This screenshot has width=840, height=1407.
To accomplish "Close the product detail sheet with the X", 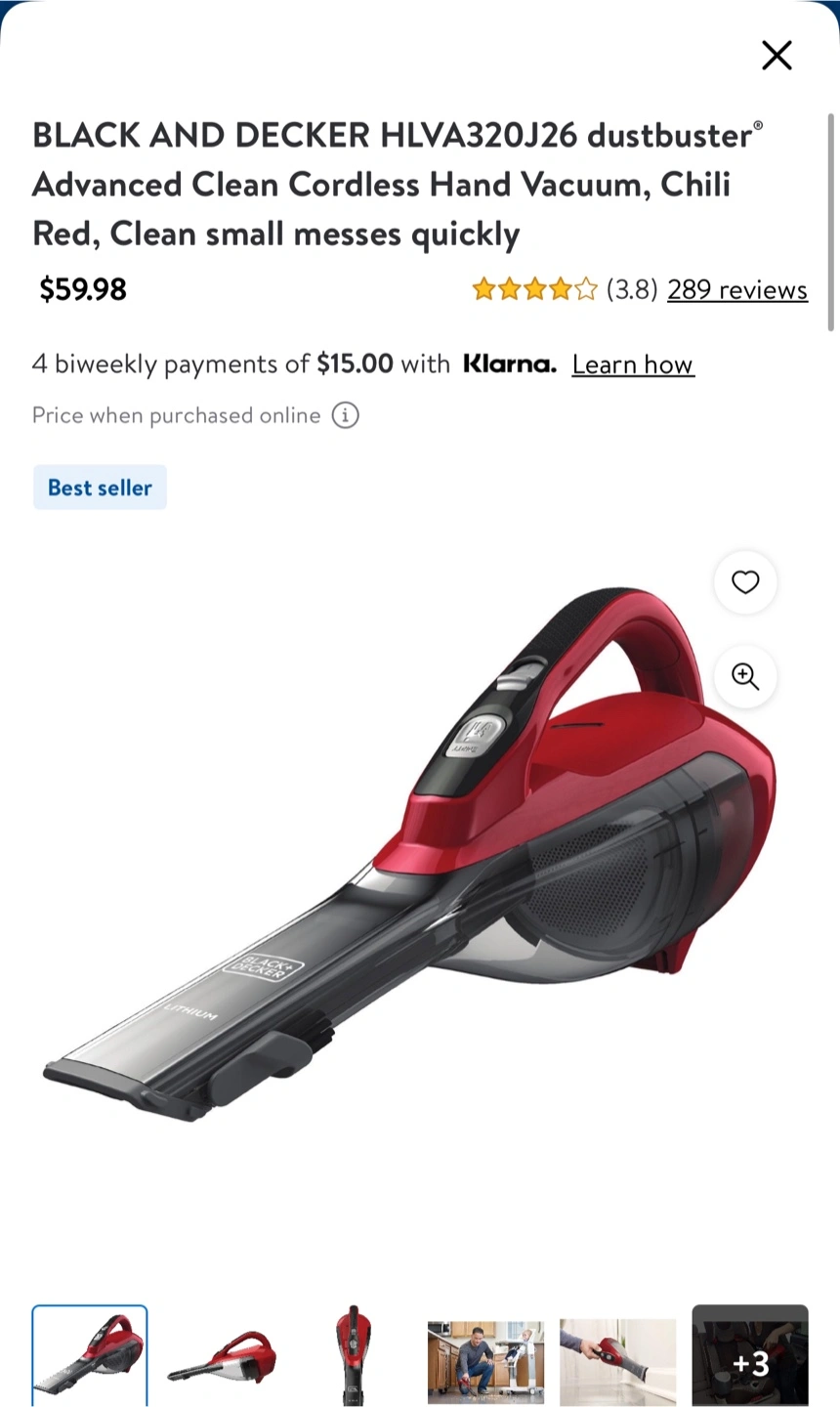I will [777, 56].
